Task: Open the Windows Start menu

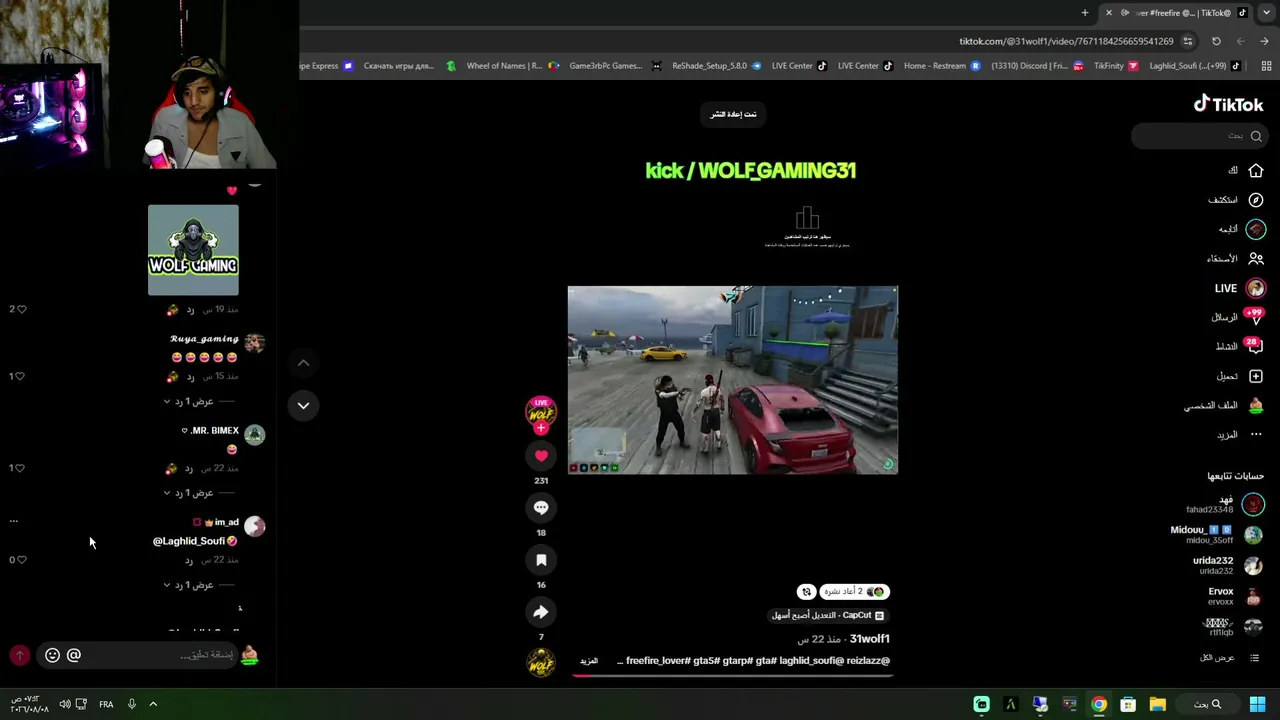Action: 1258,704
